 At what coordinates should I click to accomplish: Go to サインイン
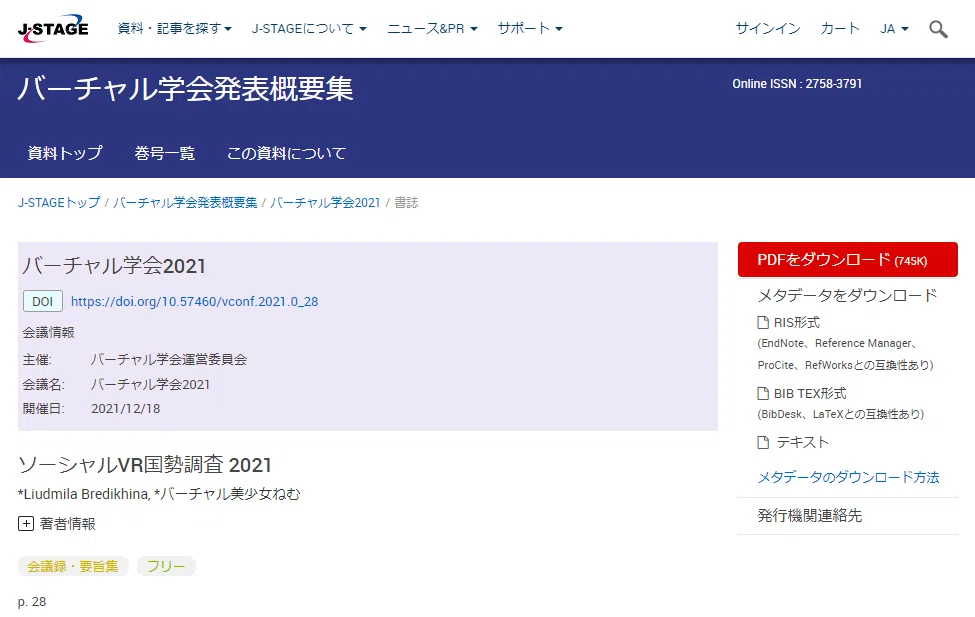pyautogui.click(x=768, y=29)
